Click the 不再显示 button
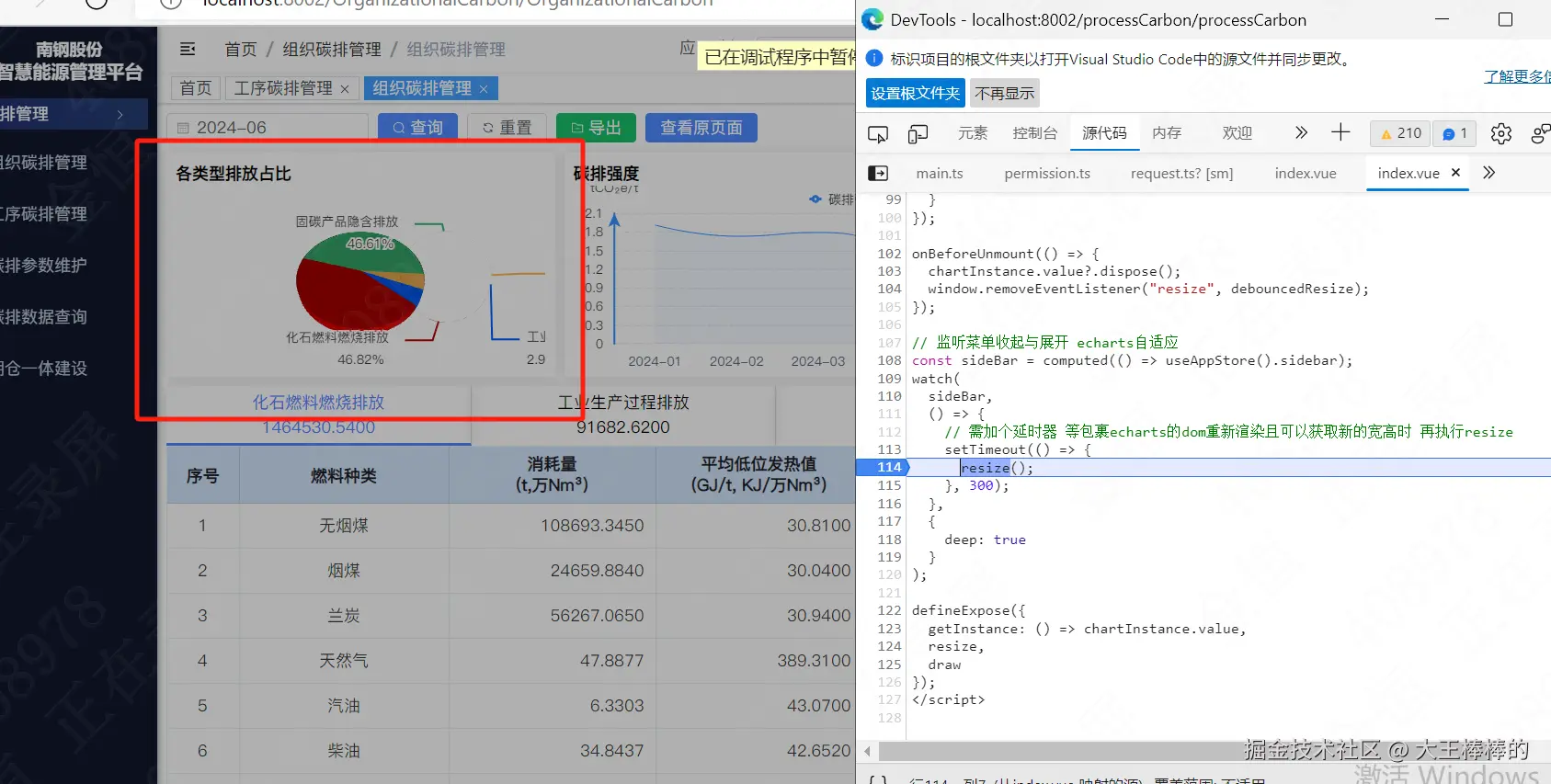This screenshot has height=784, width=1551. [x=1004, y=93]
